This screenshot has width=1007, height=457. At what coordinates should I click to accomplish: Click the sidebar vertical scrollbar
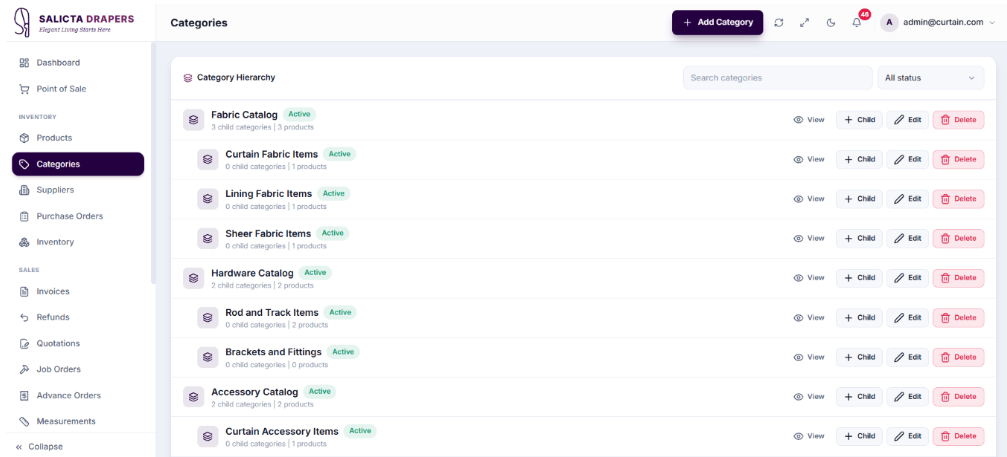(153, 164)
